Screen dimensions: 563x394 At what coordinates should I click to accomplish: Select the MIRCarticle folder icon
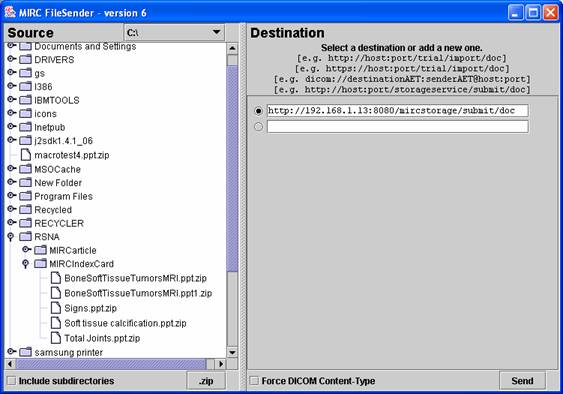pos(41,250)
